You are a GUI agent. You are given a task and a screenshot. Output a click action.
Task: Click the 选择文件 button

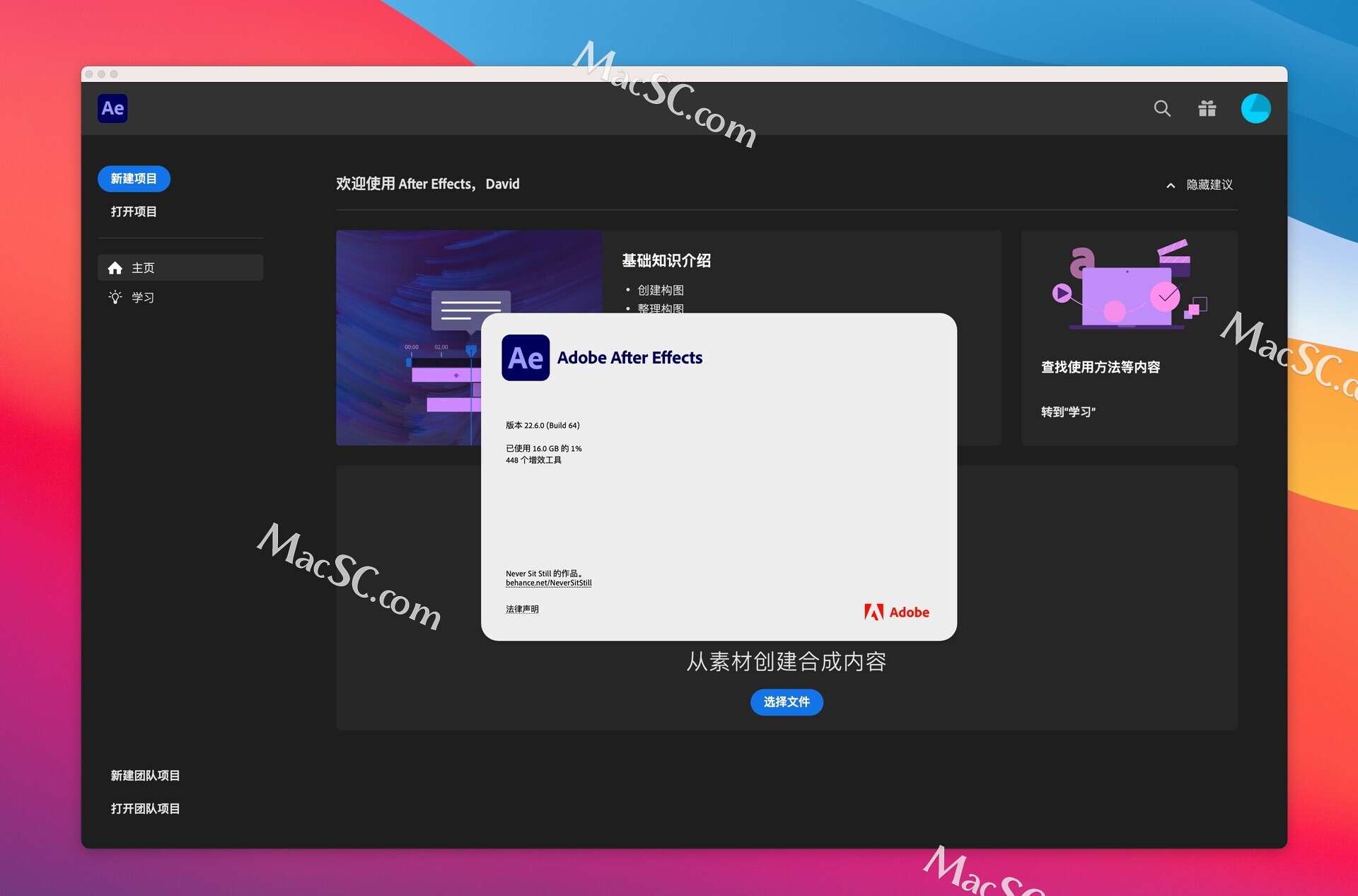coord(787,702)
